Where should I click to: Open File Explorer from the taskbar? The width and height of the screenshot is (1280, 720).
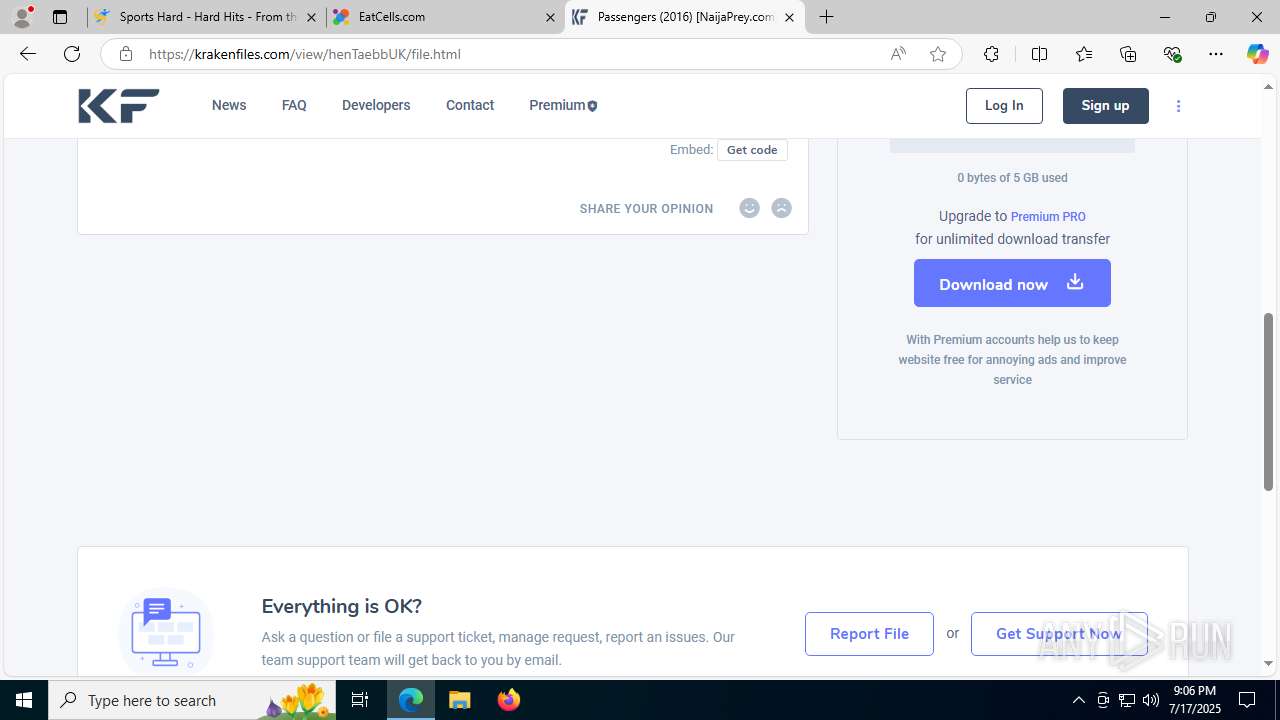point(460,700)
